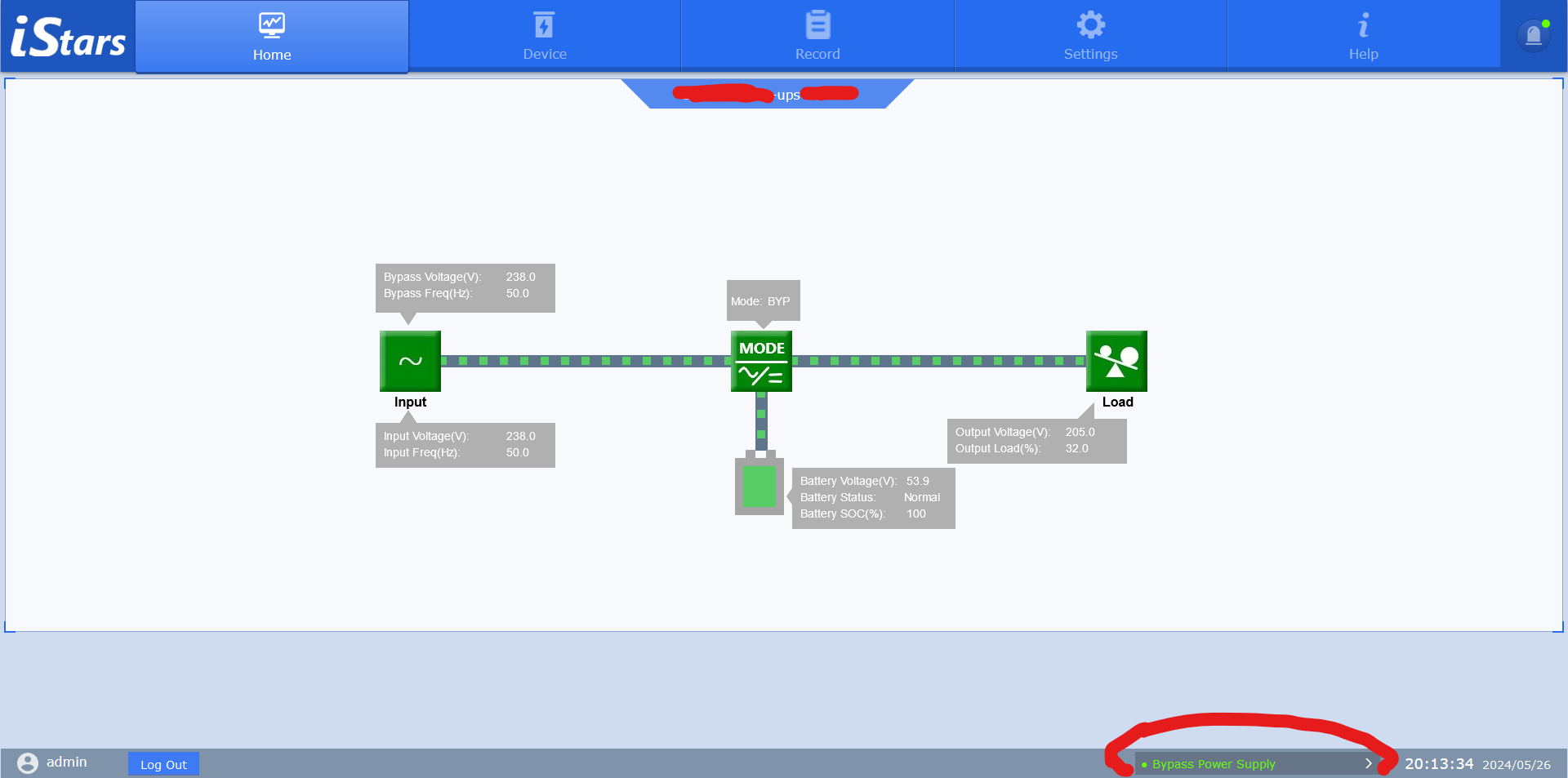The width and height of the screenshot is (1568, 778).
Task: Open the Help tab
Action: [1363, 35]
